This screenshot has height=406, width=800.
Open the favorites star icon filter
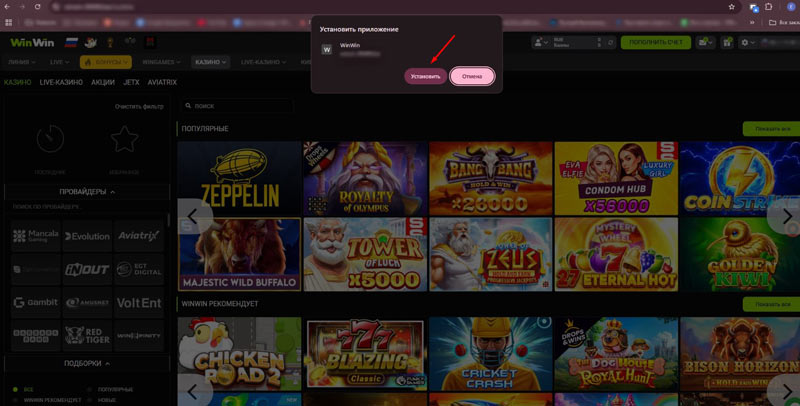pos(124,140)
